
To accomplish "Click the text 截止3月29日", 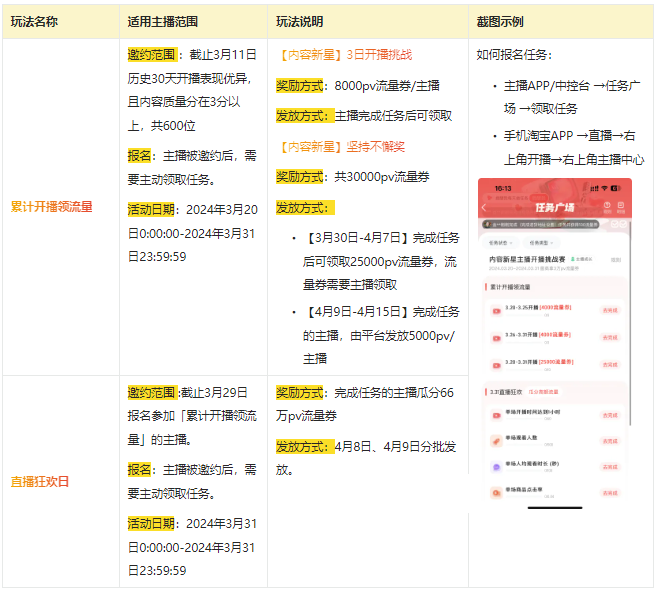I will 214,393.
